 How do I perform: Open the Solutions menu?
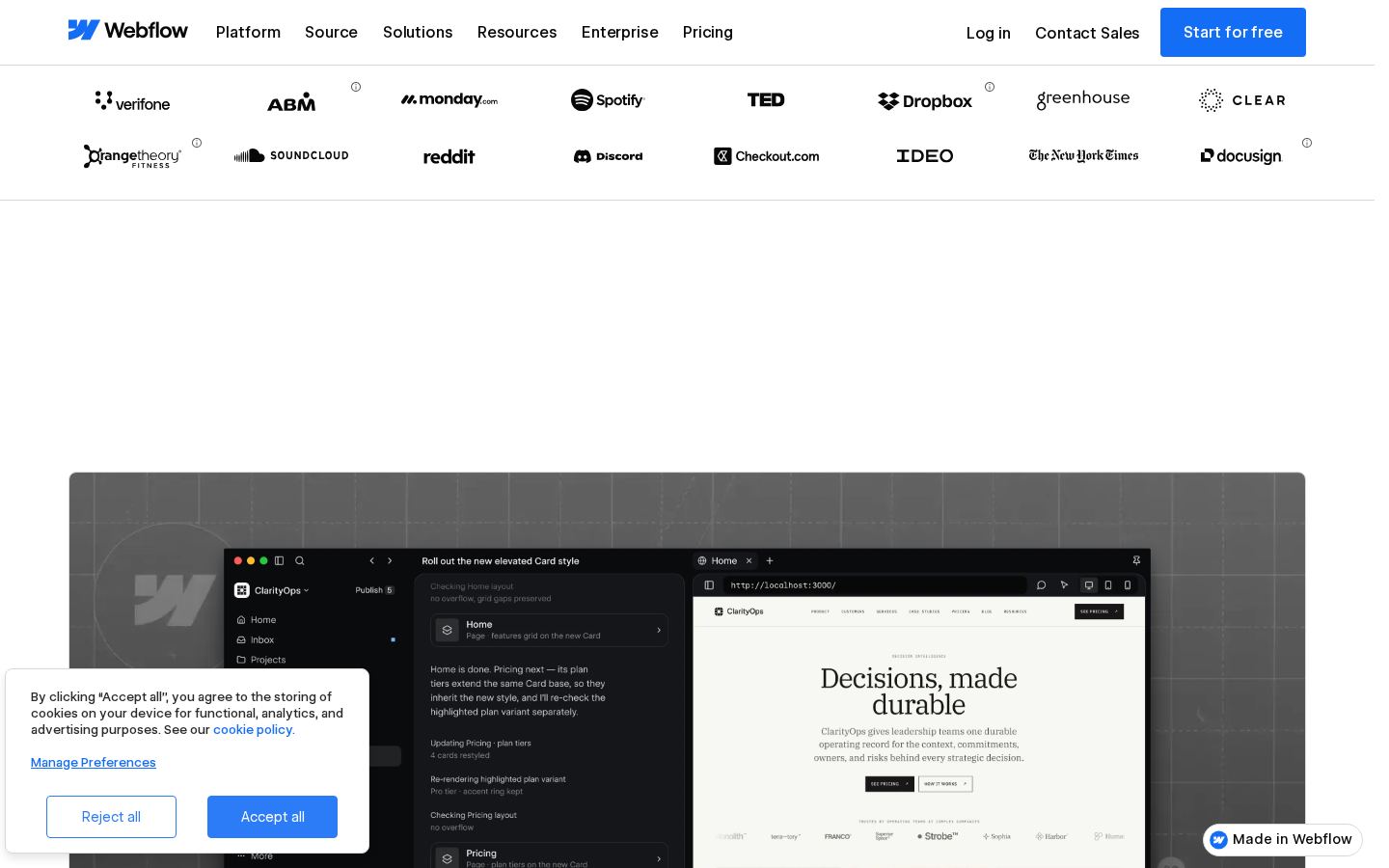418,32
